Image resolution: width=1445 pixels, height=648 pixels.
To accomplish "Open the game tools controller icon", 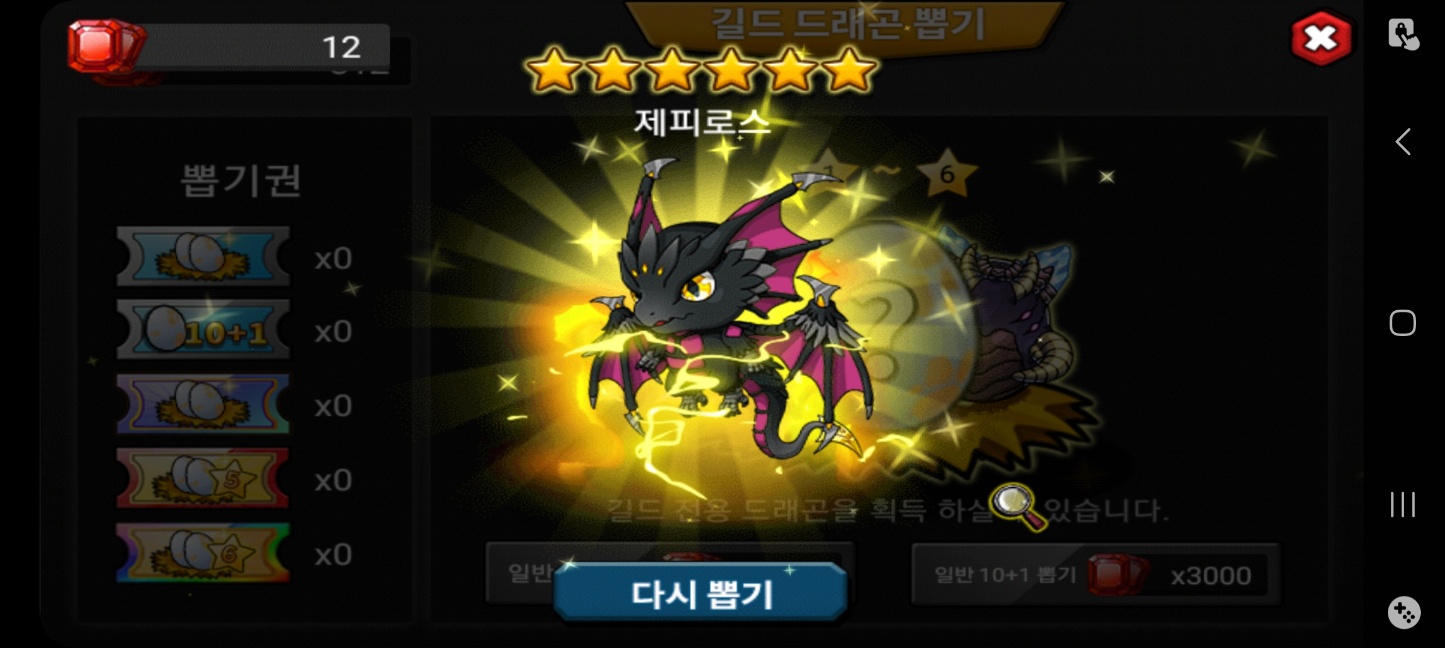I will coord(1403,613).
